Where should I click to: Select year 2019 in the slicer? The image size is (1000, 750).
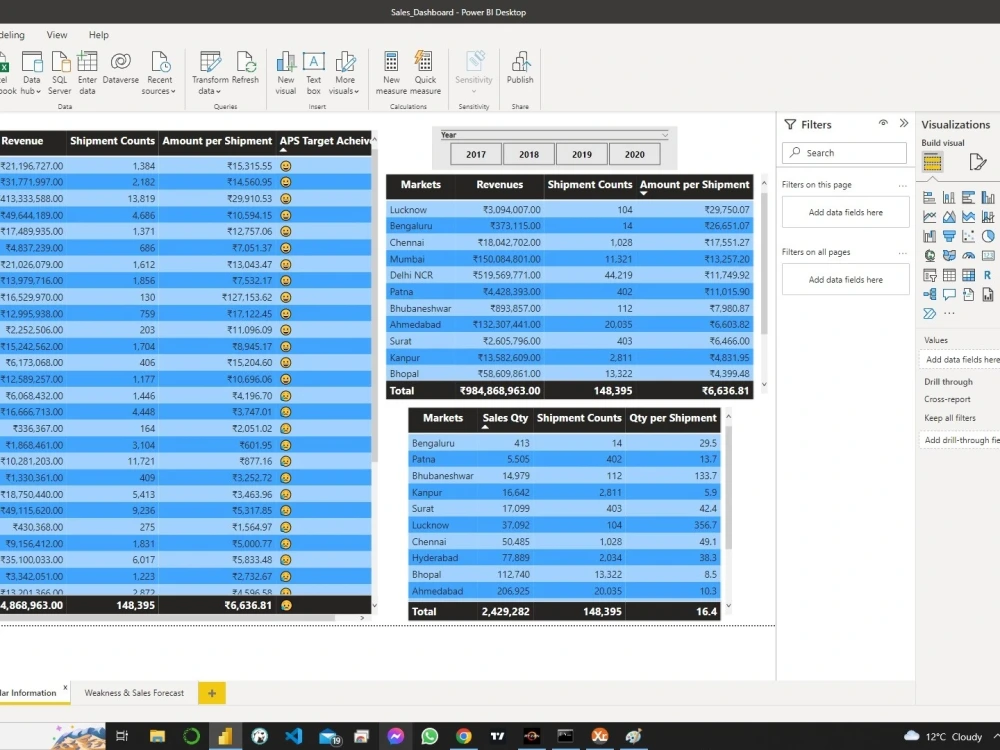coord(581,154)
